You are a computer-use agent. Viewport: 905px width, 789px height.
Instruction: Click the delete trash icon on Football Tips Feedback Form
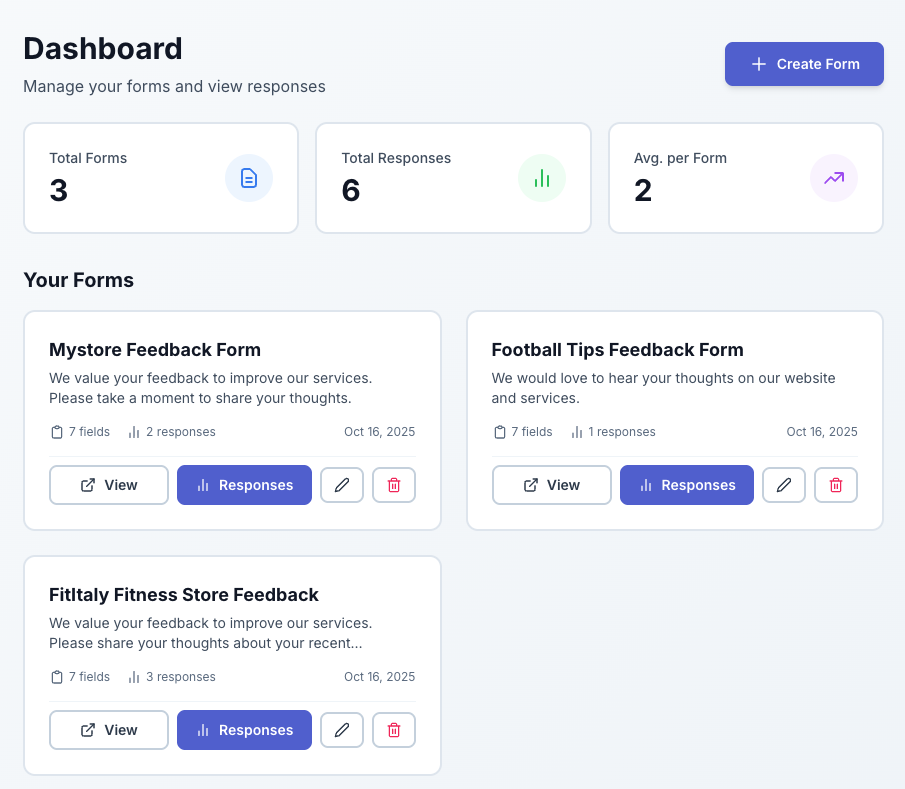tap(836, 484)
